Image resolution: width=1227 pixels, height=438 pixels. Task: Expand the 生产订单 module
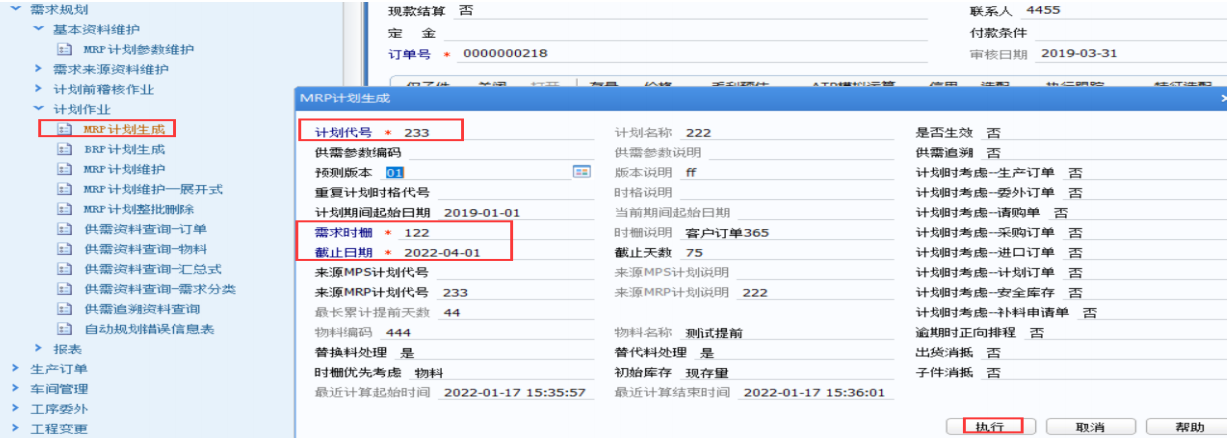point(15,368)
